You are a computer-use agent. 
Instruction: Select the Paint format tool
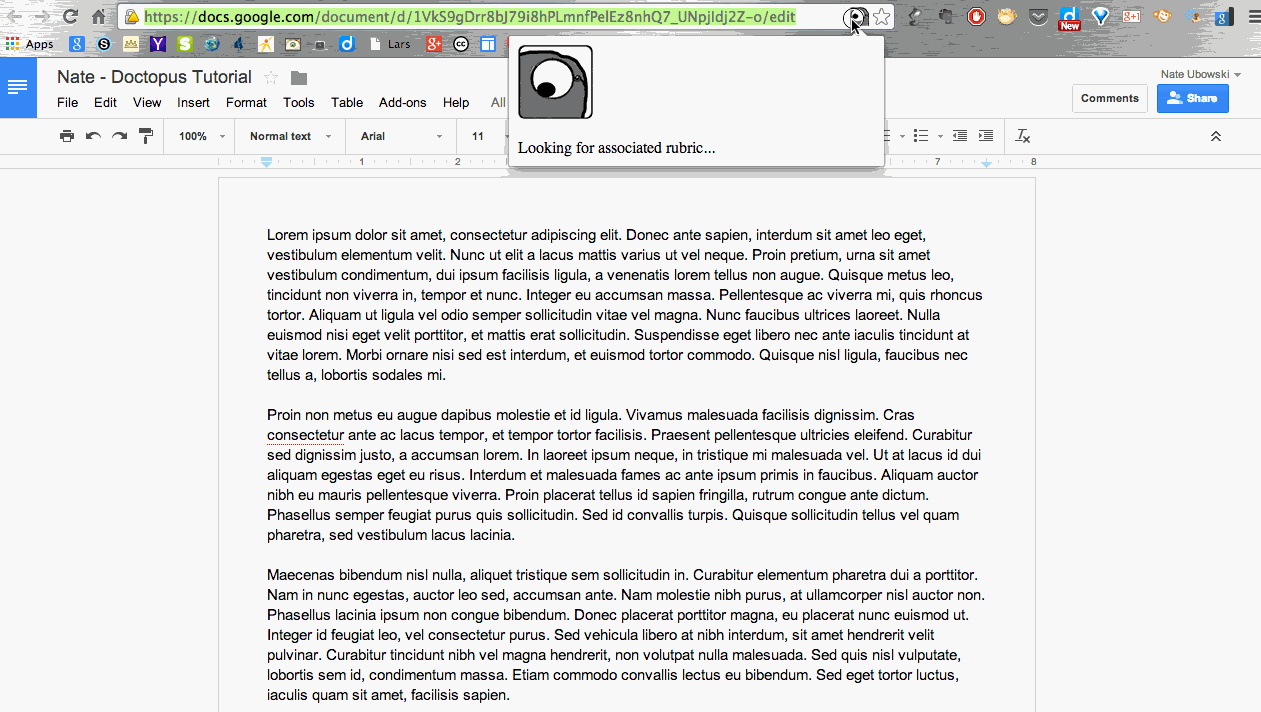[146, 136]
